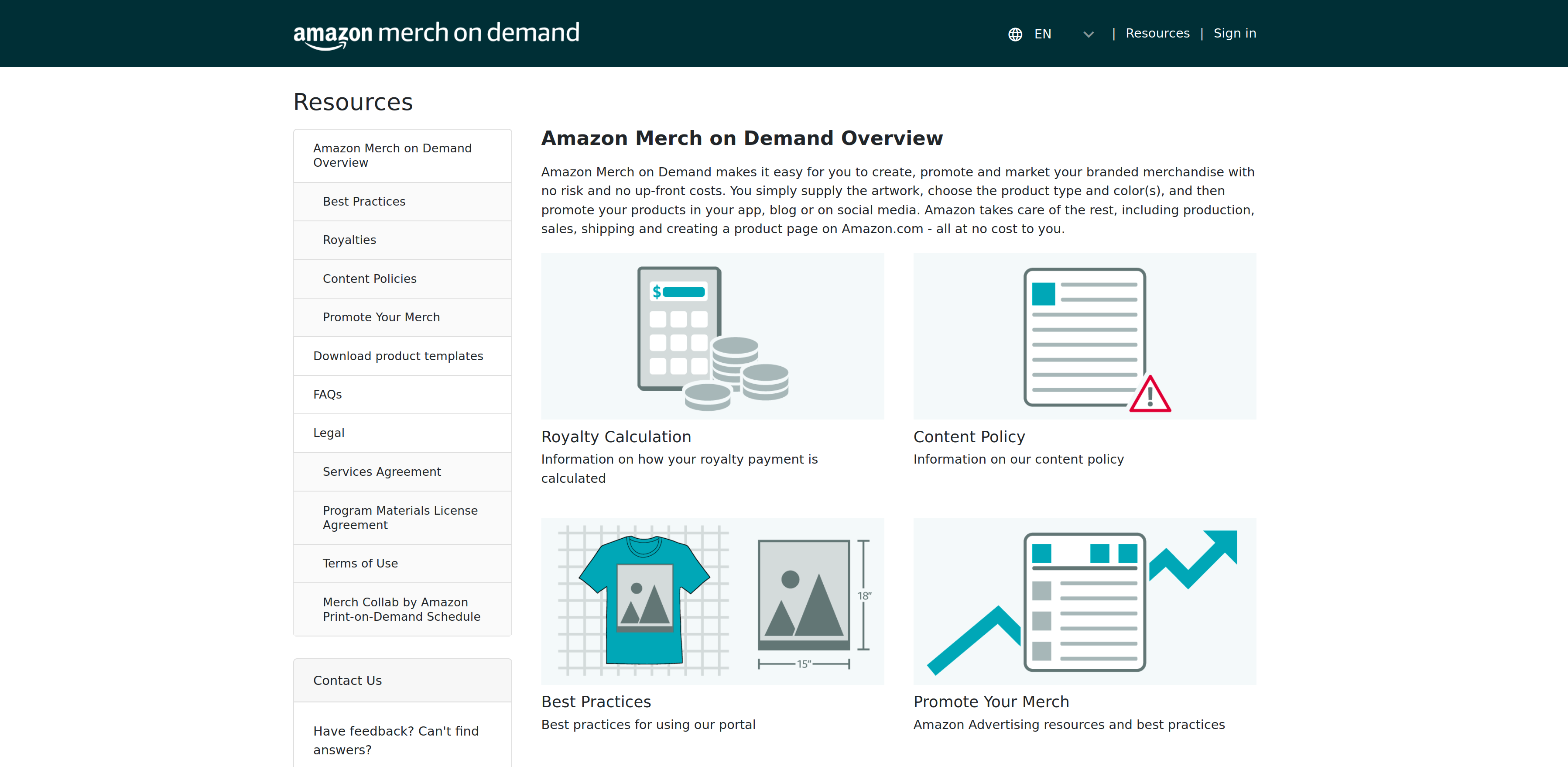The width and height of the screenshot is (1568, 767).
Task: Select the Best Practices sidebar item
Action: 364,201
